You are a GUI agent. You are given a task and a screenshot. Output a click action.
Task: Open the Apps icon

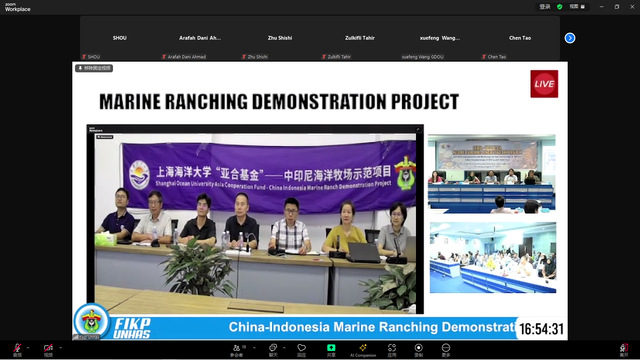pos(392,350)
